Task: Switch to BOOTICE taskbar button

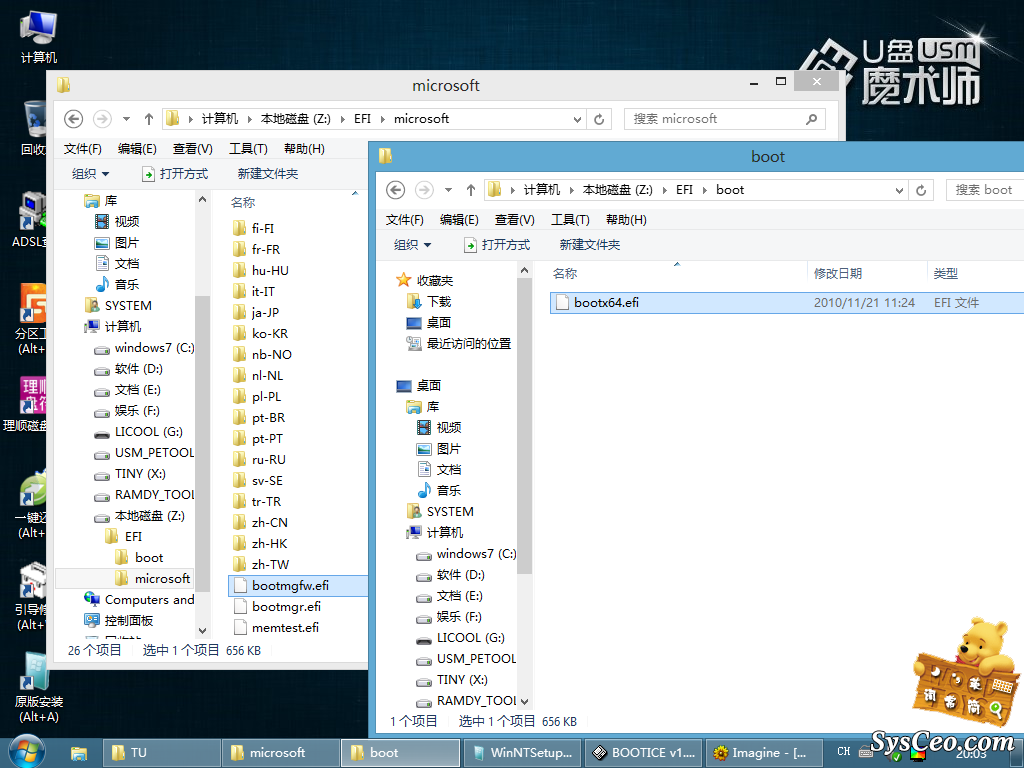Action: (x=644, y=753)
